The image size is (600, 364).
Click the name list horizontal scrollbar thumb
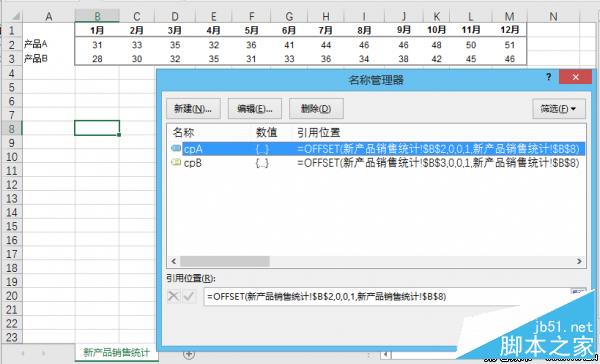click(225, 261)
